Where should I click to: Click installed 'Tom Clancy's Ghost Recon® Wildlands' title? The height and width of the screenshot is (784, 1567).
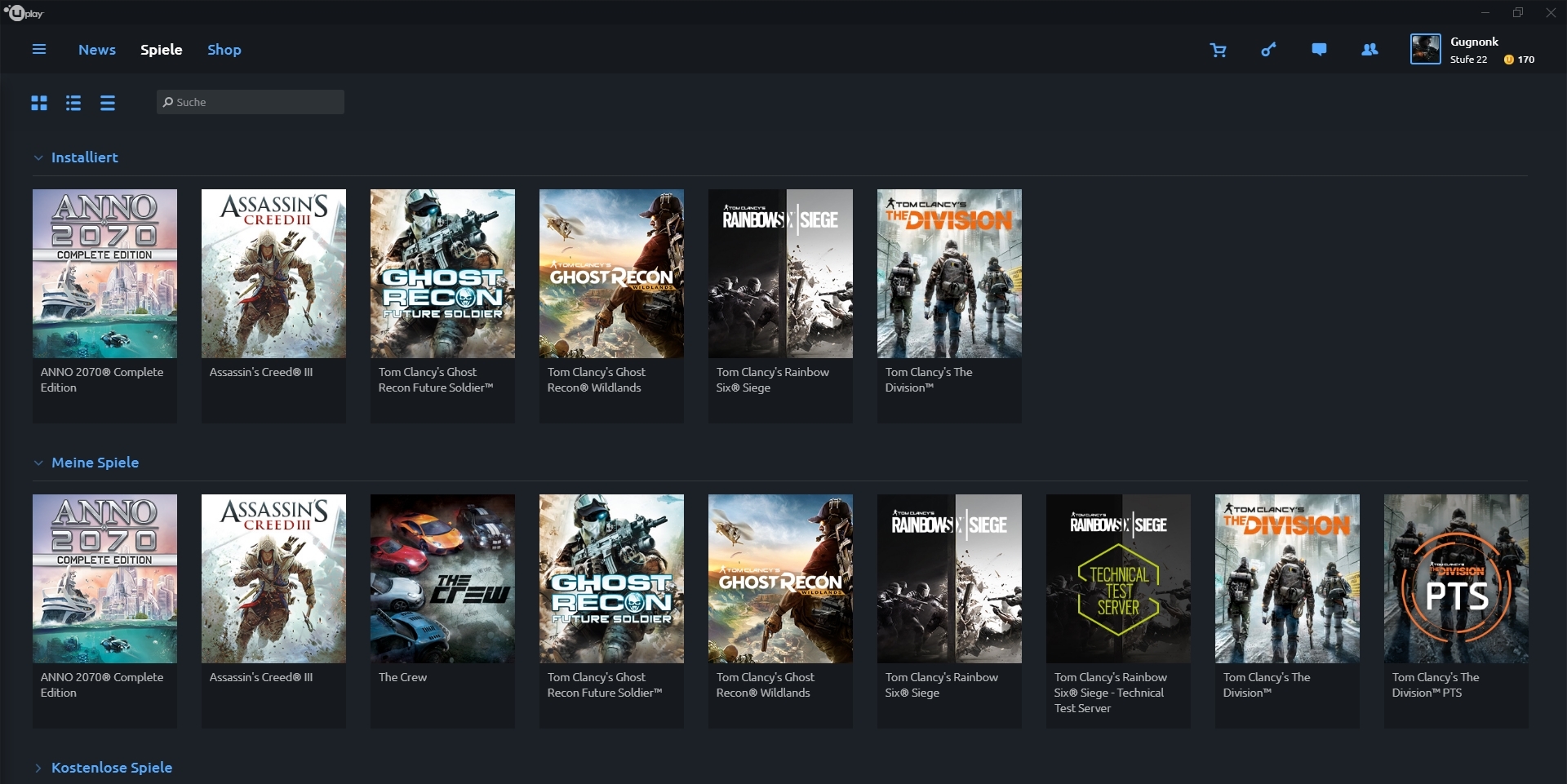[597, 380]
